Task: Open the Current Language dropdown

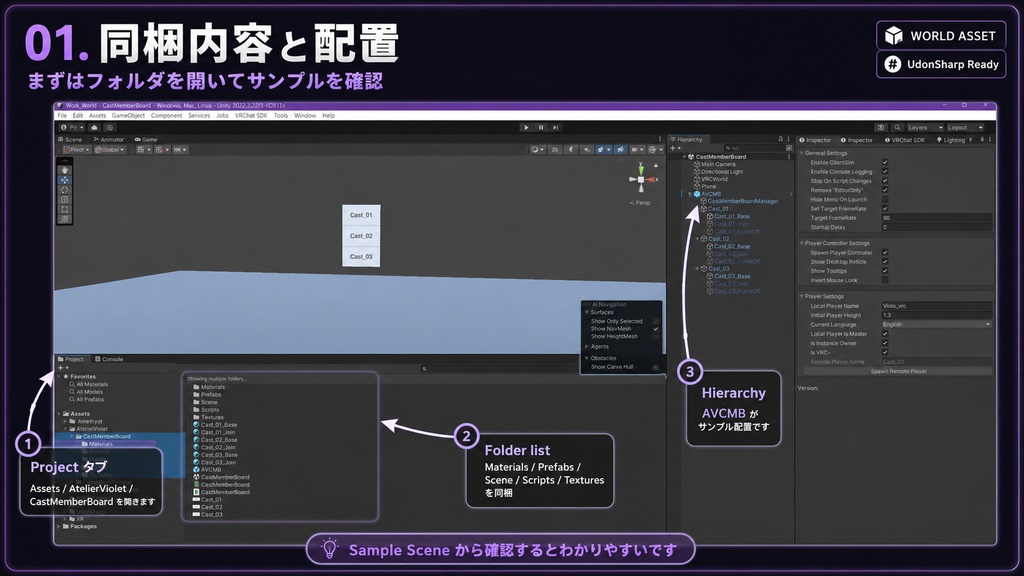Action: click(936, 324)
